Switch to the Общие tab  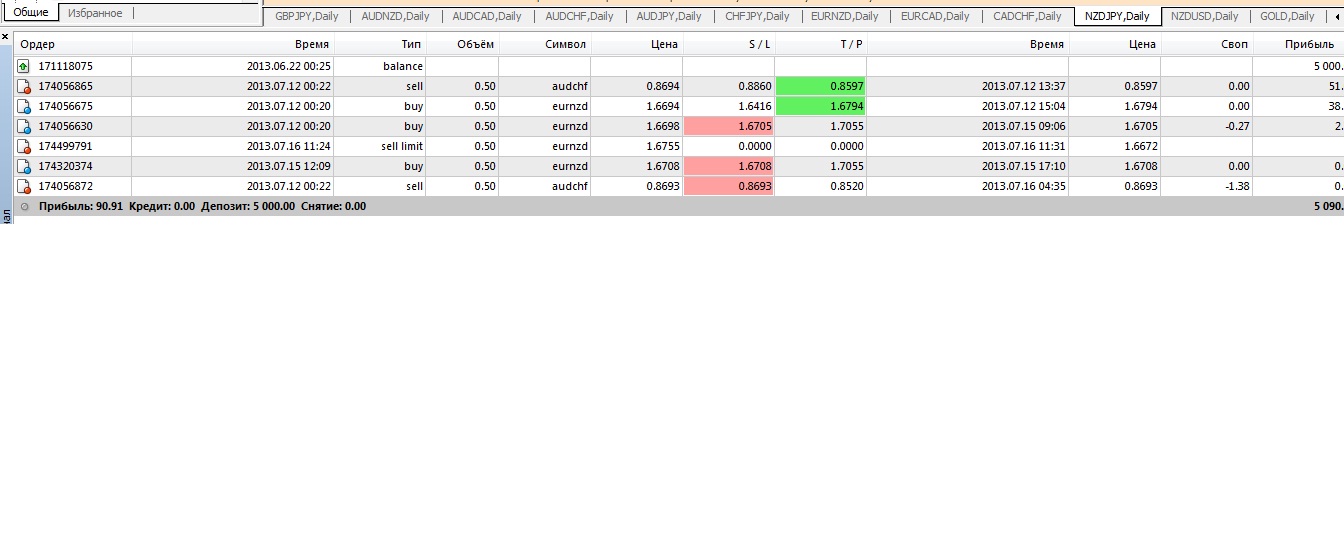pos(31,13)
